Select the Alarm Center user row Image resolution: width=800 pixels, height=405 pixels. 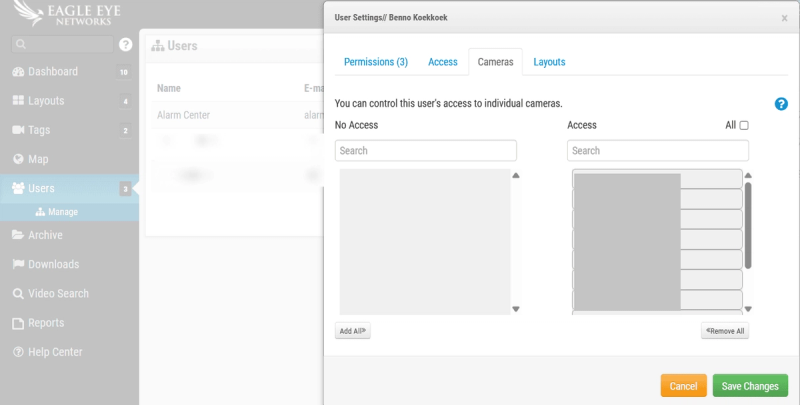pos(237,115)
